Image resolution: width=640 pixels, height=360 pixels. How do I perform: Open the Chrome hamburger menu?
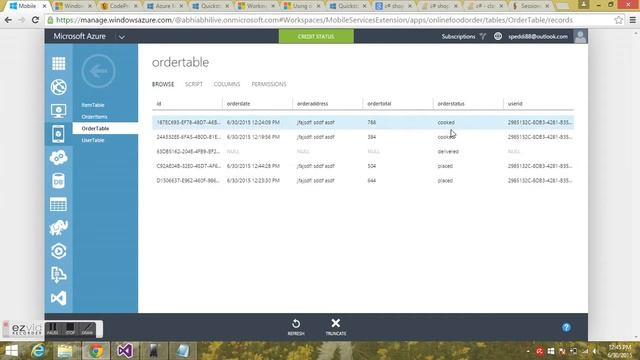pos(633,20)
